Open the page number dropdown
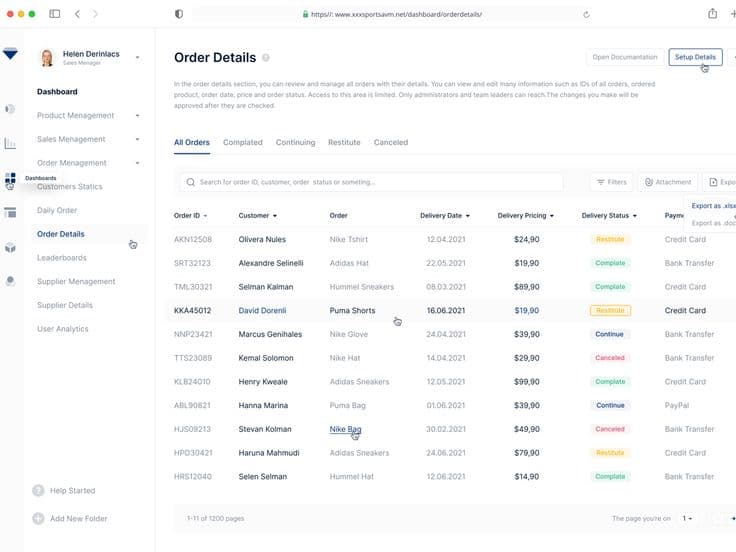The width and height of the screenshot is (736, 552). [x=687, y=519]
